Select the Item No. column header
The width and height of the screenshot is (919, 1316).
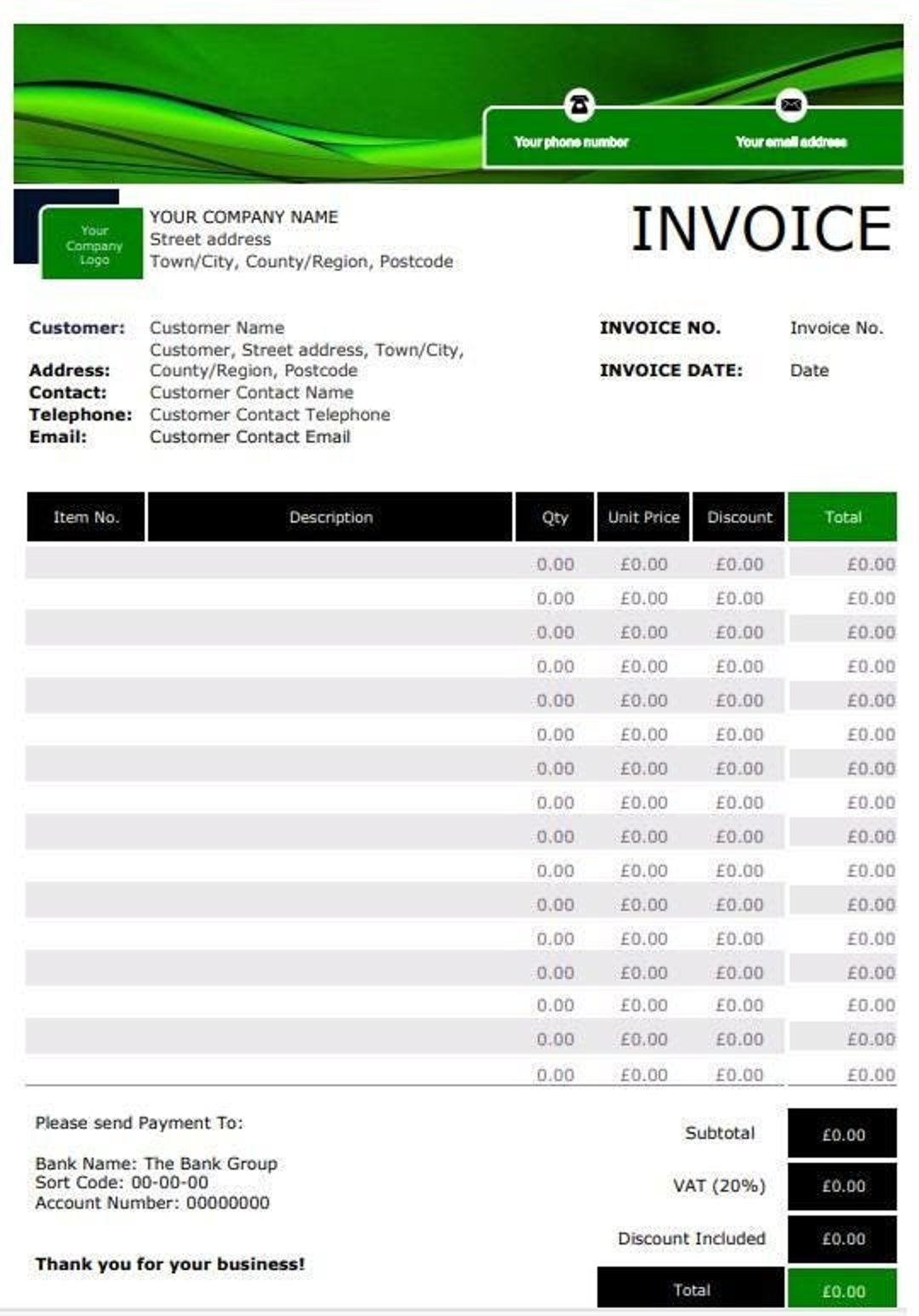pyautogui.click(x=86, y=517)
